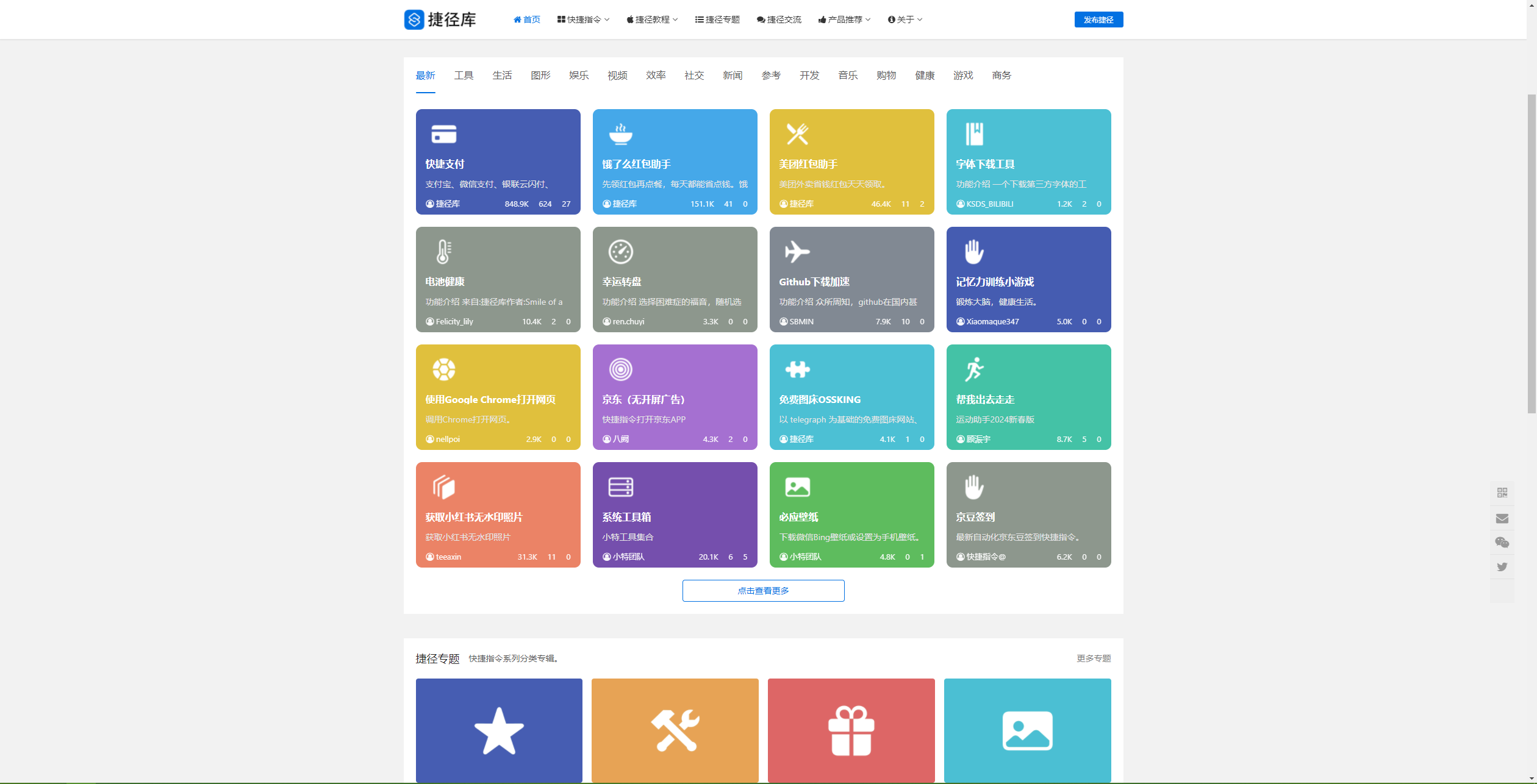Click the hand icon on 京豆签到

974,486
